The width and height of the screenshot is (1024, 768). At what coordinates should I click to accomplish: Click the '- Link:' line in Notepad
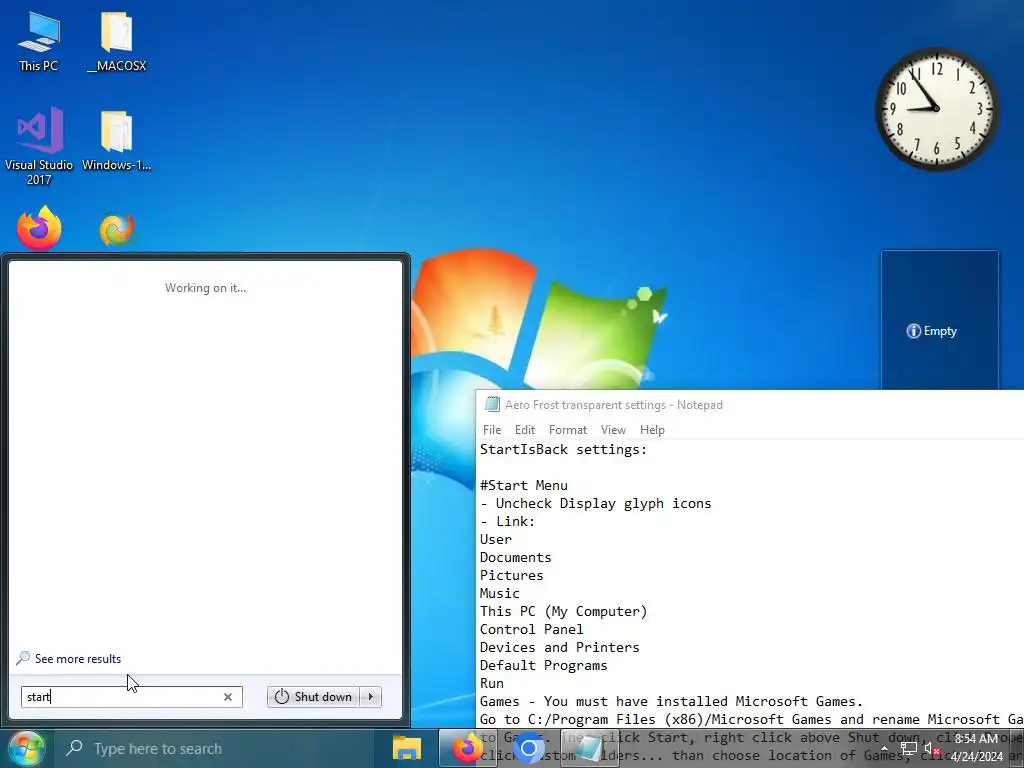pos(507,521)
